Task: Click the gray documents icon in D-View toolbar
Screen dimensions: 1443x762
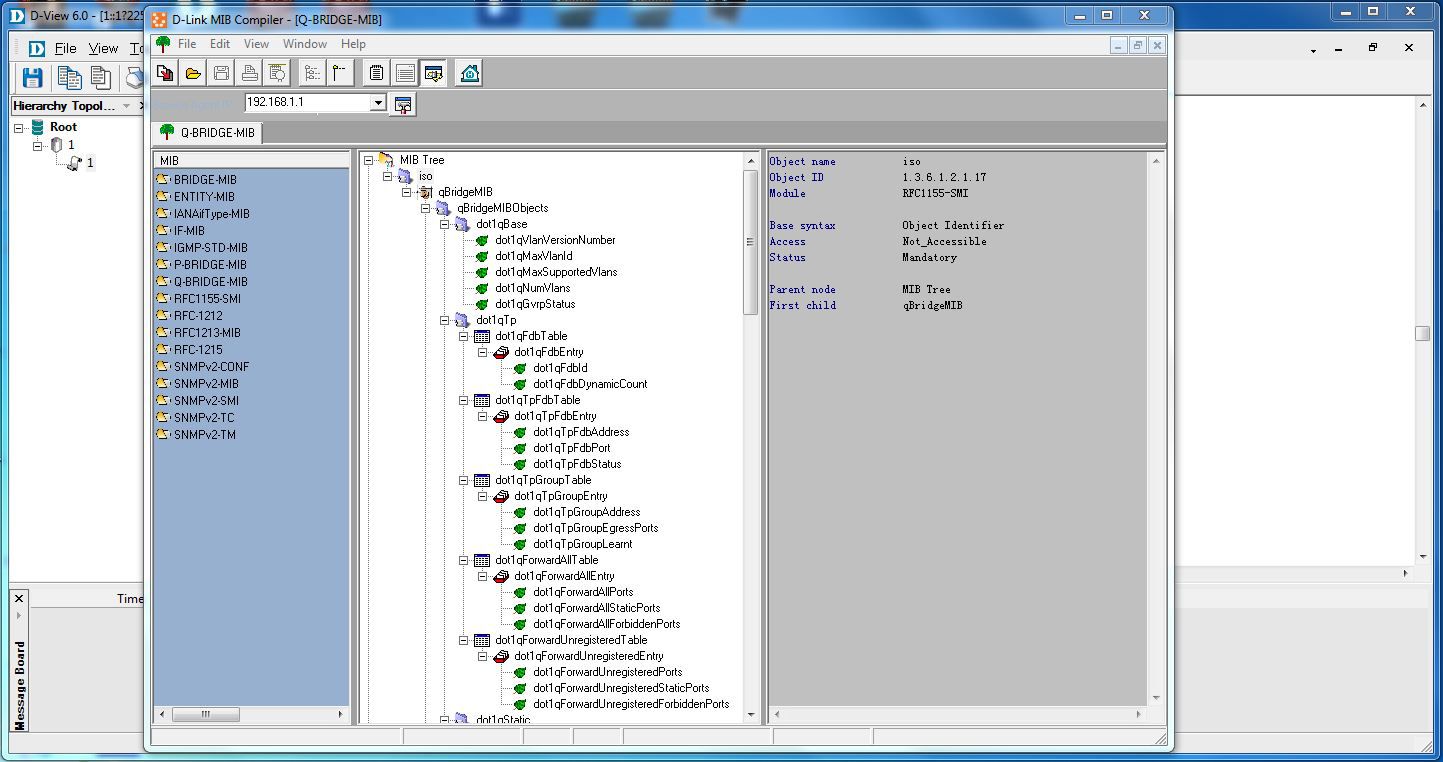Action: click(100, 78)
